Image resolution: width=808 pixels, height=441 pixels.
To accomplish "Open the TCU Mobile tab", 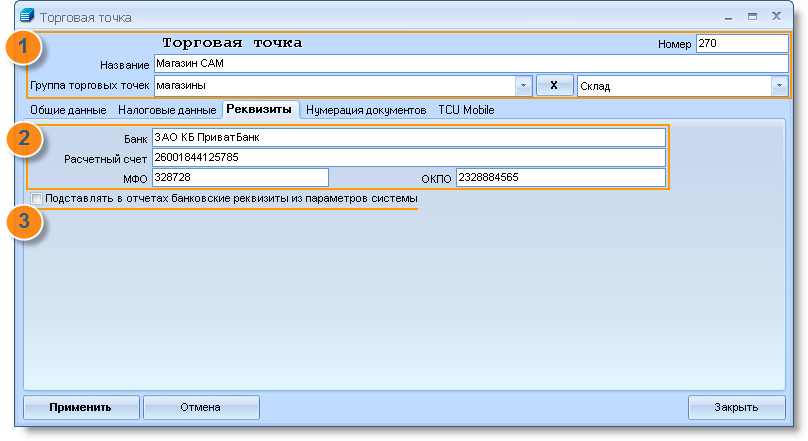I will click(x=466, y=110).
